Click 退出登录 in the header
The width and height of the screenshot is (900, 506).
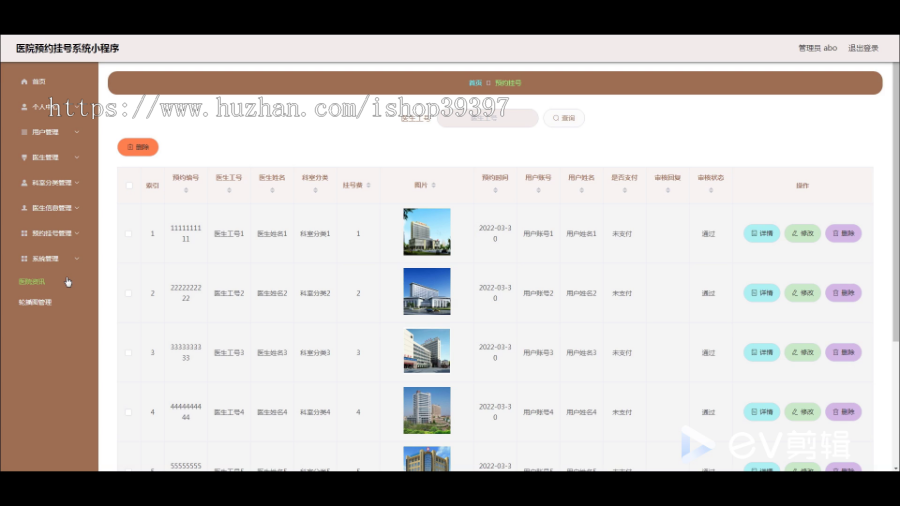863,48
